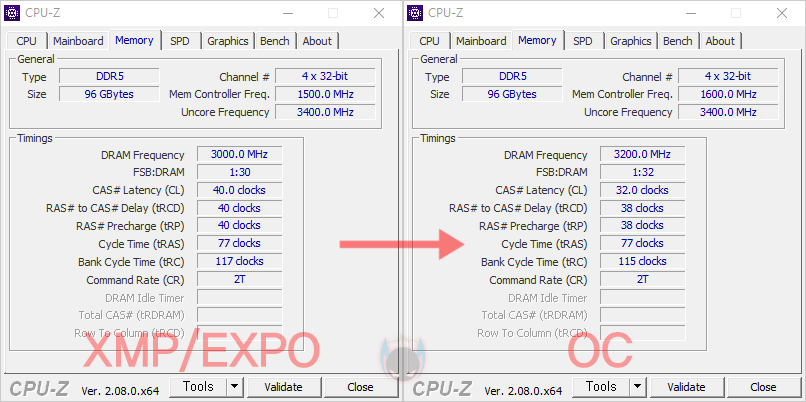
Task: Click the 2T Command Rate value in left window
Action: click(240, 279)
